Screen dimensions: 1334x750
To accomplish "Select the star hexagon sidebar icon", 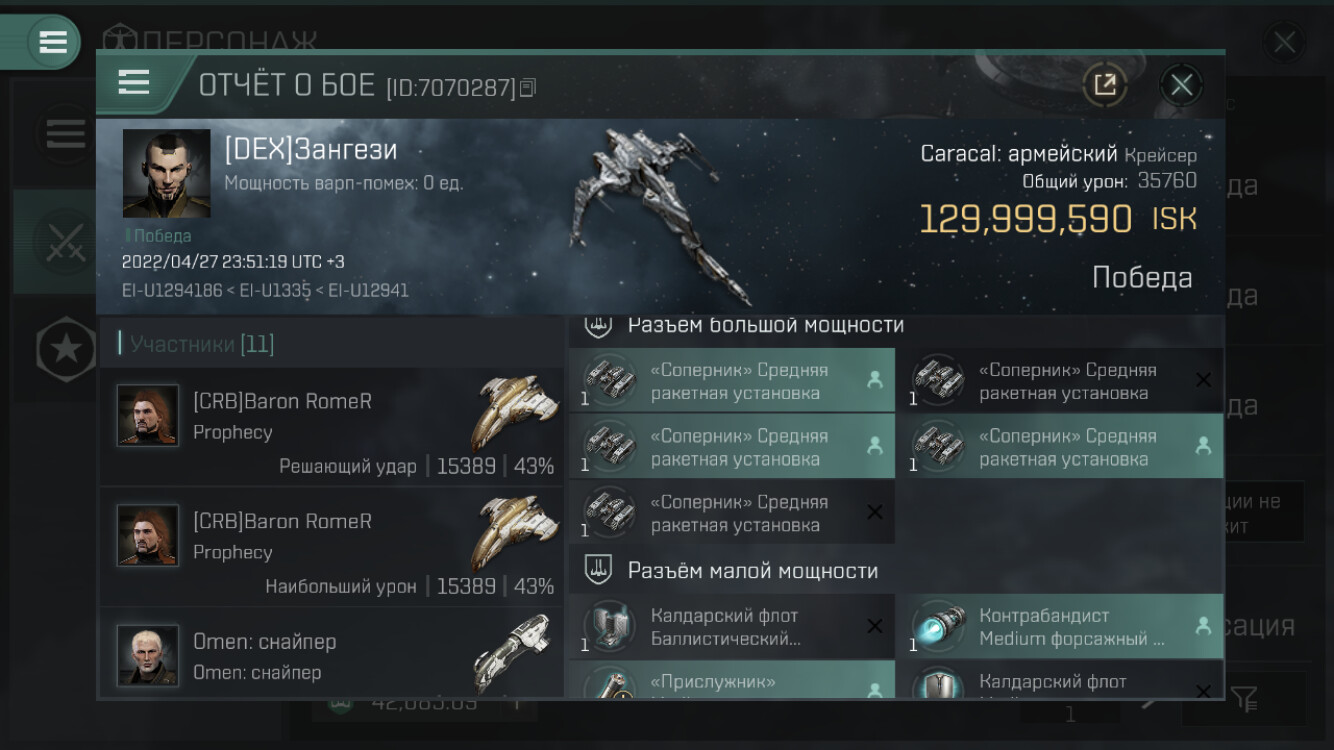I will [x=66, y=349].
